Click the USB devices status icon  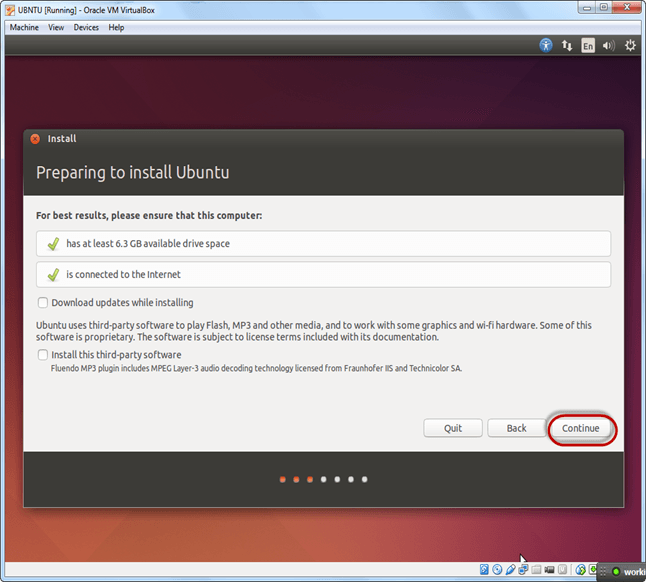tap(510, 569)
